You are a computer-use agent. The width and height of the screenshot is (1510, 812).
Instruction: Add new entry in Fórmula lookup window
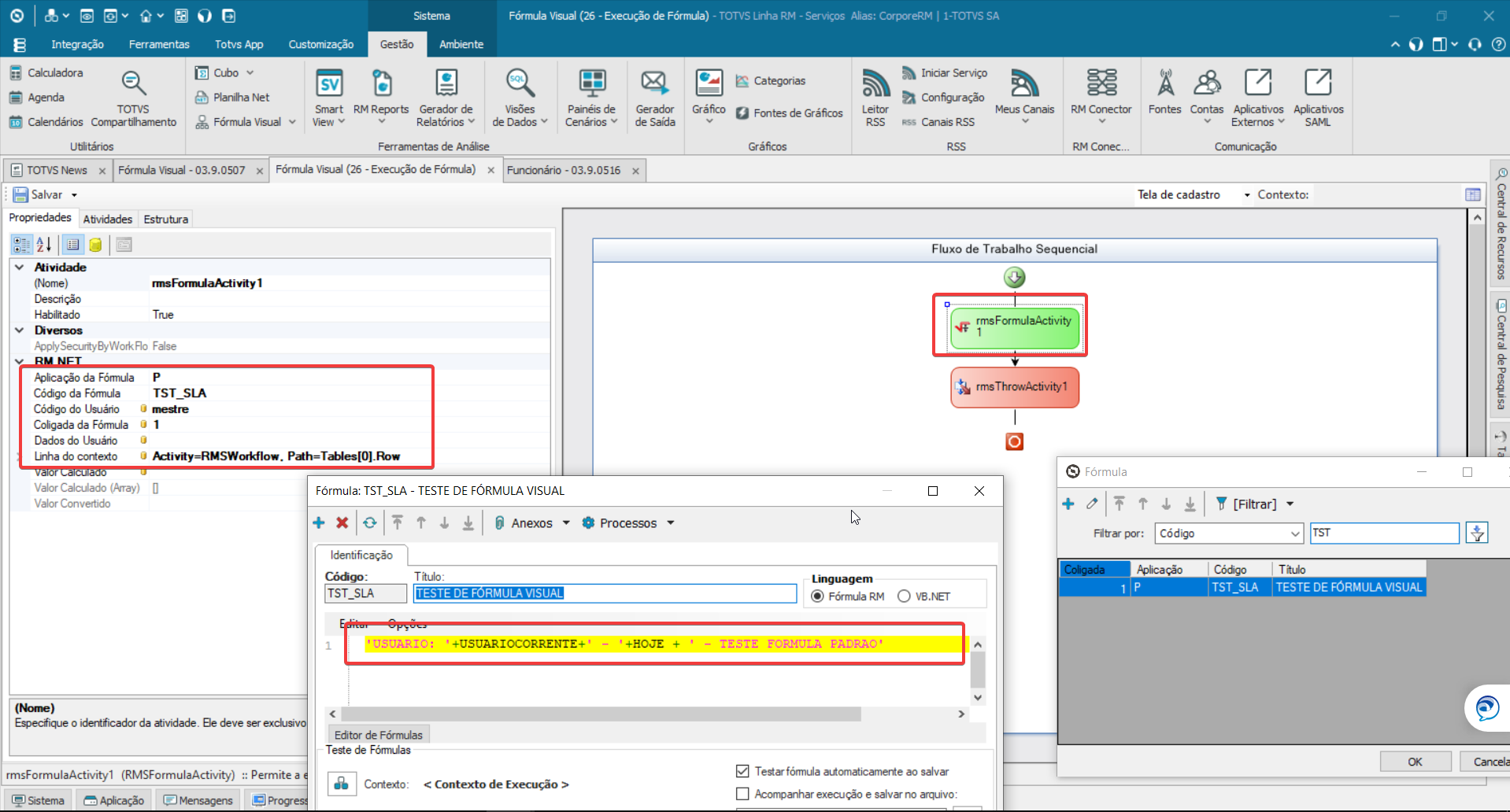click(x=1068, y=504)
